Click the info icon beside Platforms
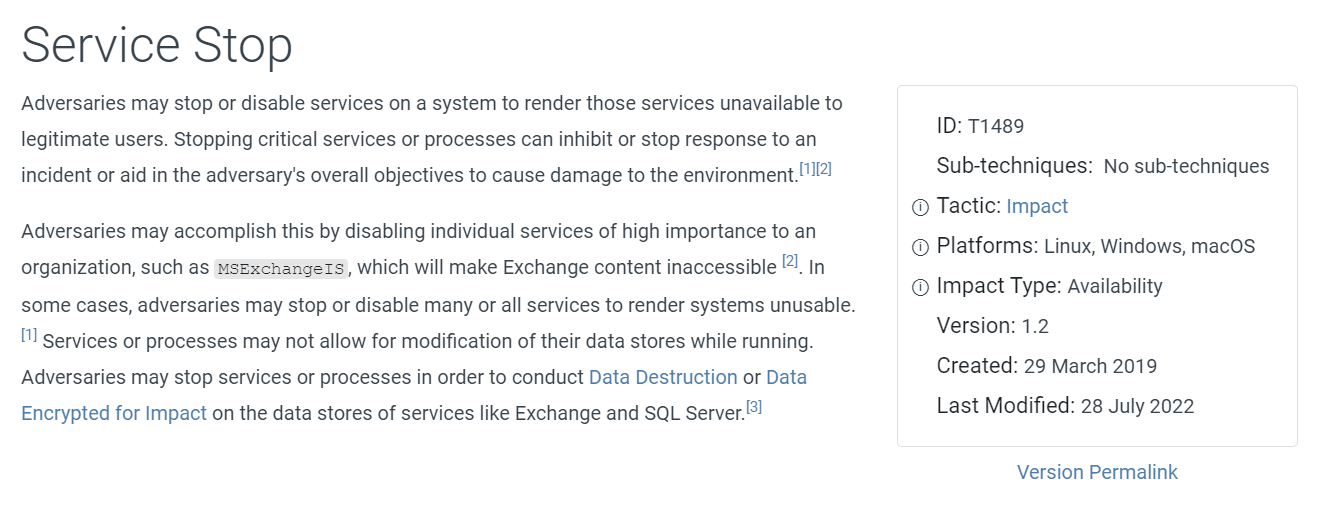This screenshot has height=513, width=1337. pyautogui.click(x=920, y=247)
